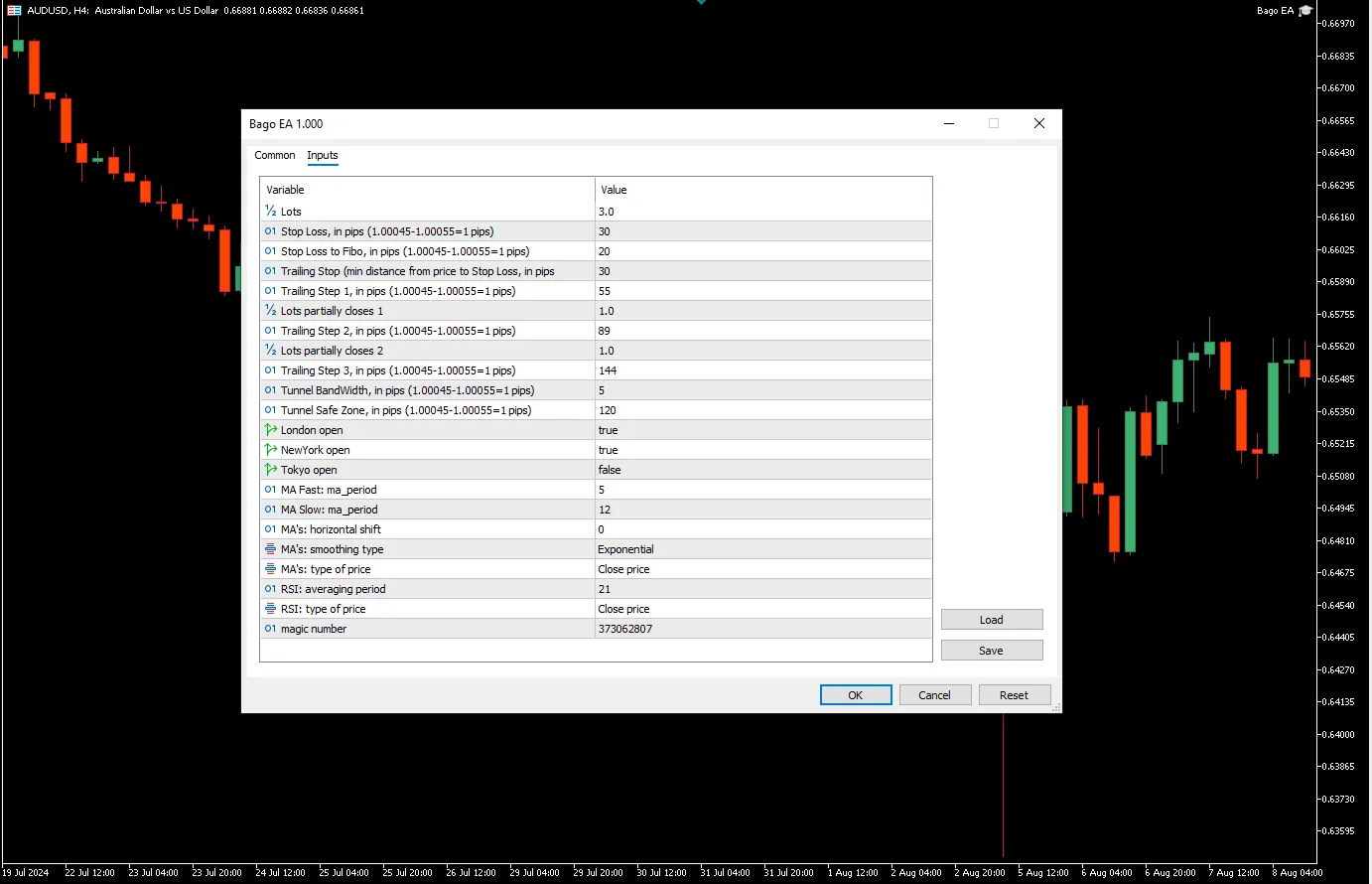Switch to the Common tab
1372x884 pixels.
tap(274, 156)
